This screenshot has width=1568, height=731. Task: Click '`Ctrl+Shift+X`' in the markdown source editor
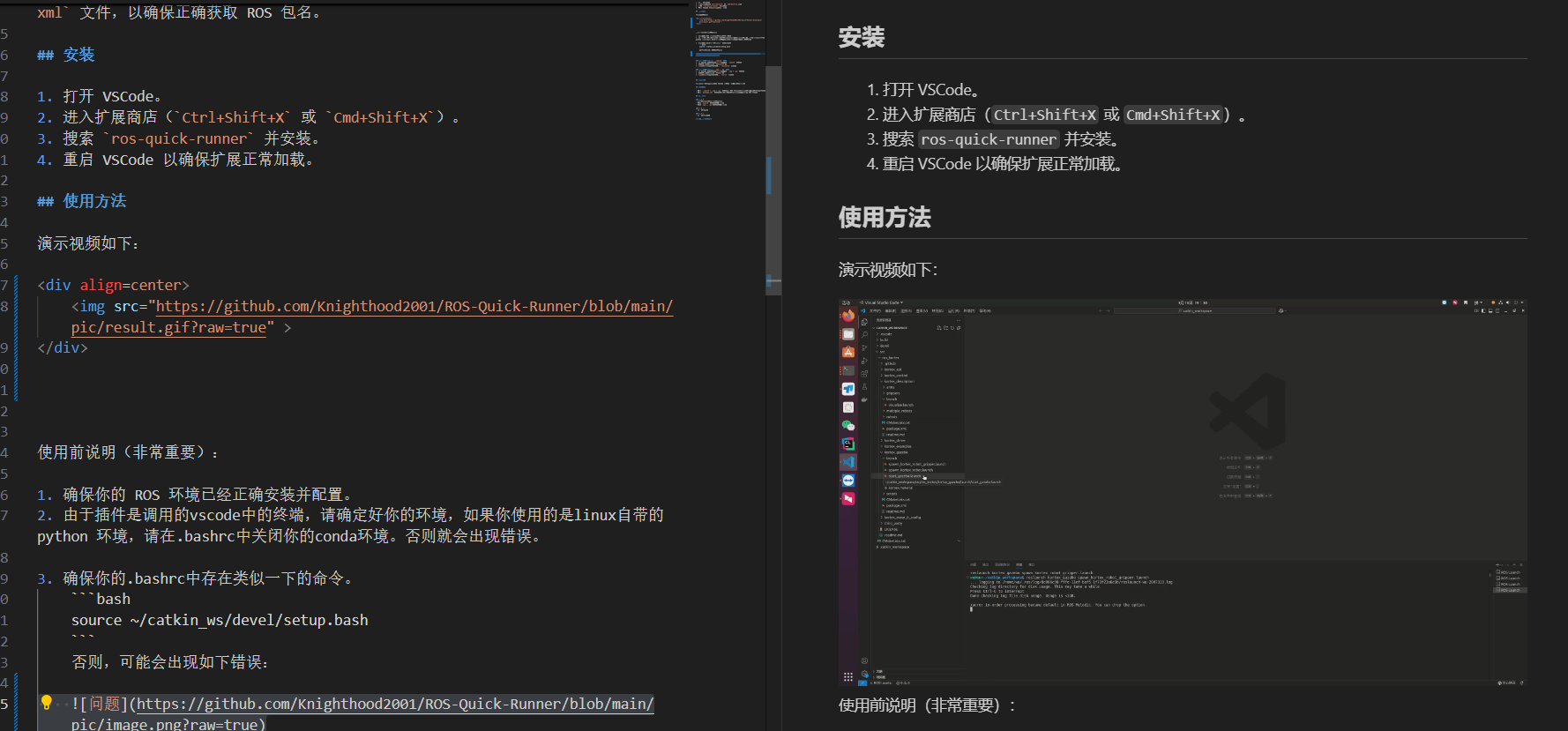tap(234, 117)
